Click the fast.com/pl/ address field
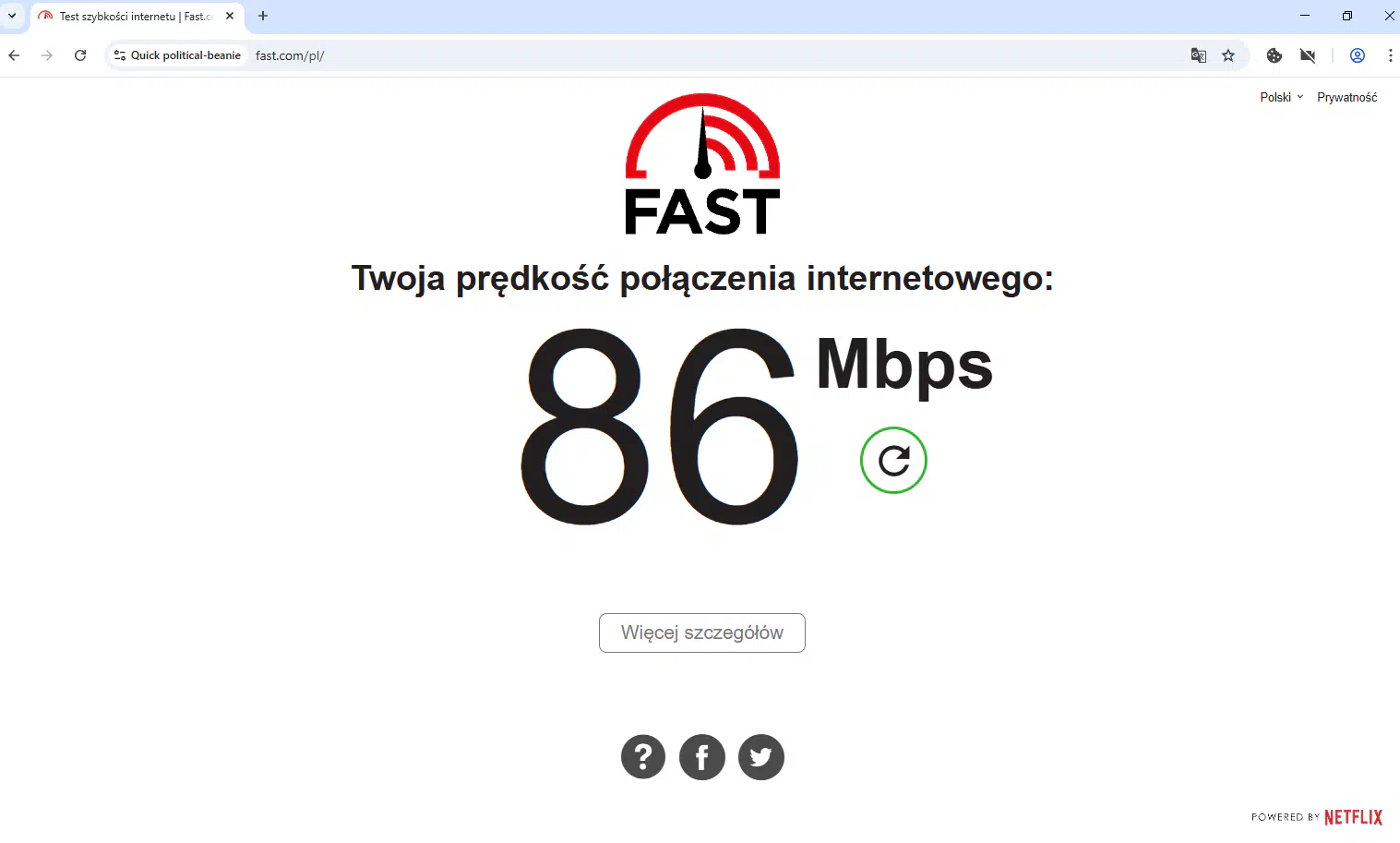 720,55
